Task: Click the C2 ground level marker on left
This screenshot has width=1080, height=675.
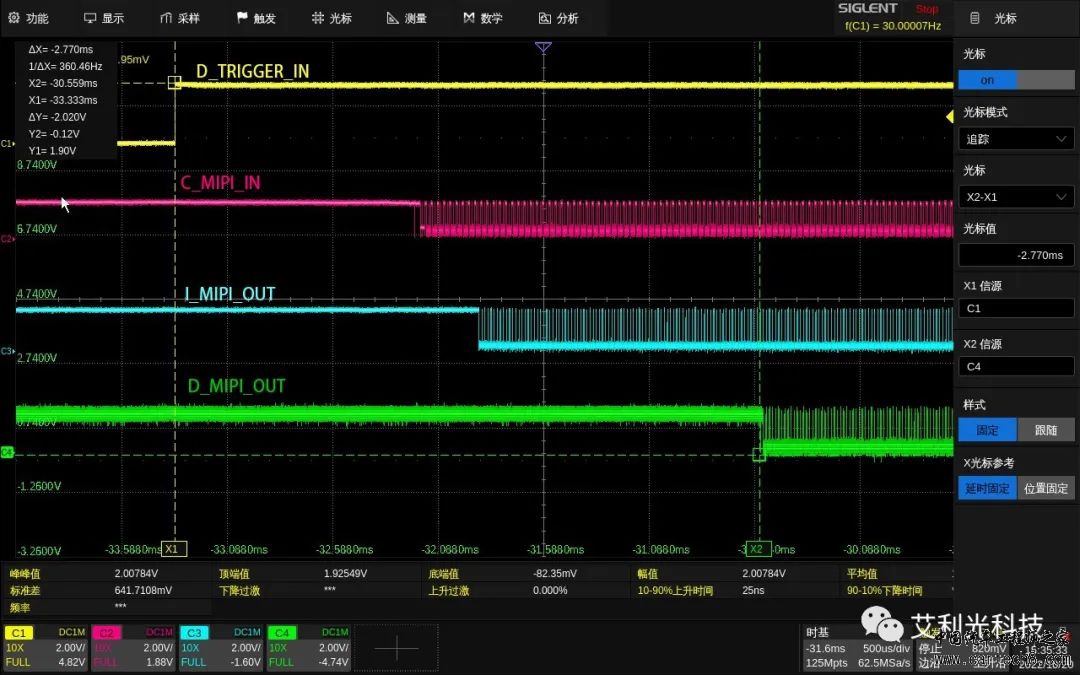Action: 8,238
